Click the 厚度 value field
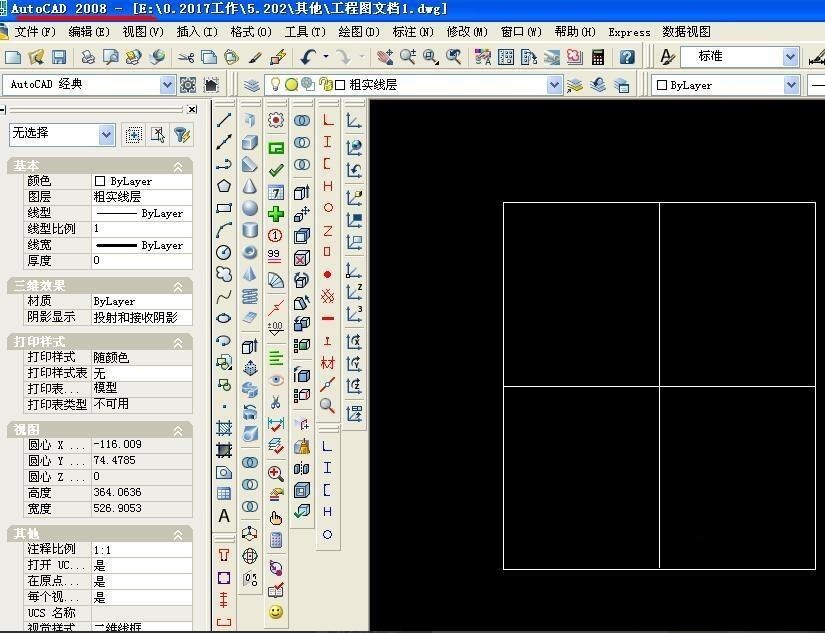 (x=142, y=260)
